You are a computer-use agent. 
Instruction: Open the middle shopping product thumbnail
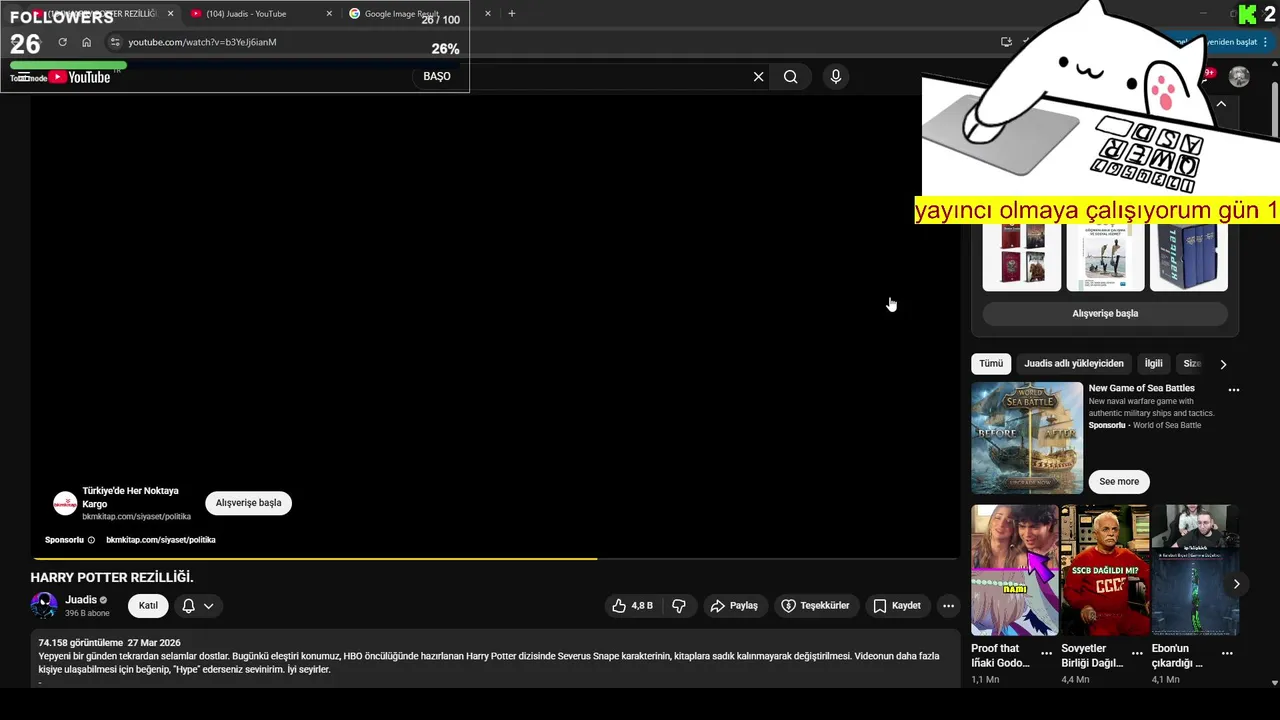point(1105,257)
